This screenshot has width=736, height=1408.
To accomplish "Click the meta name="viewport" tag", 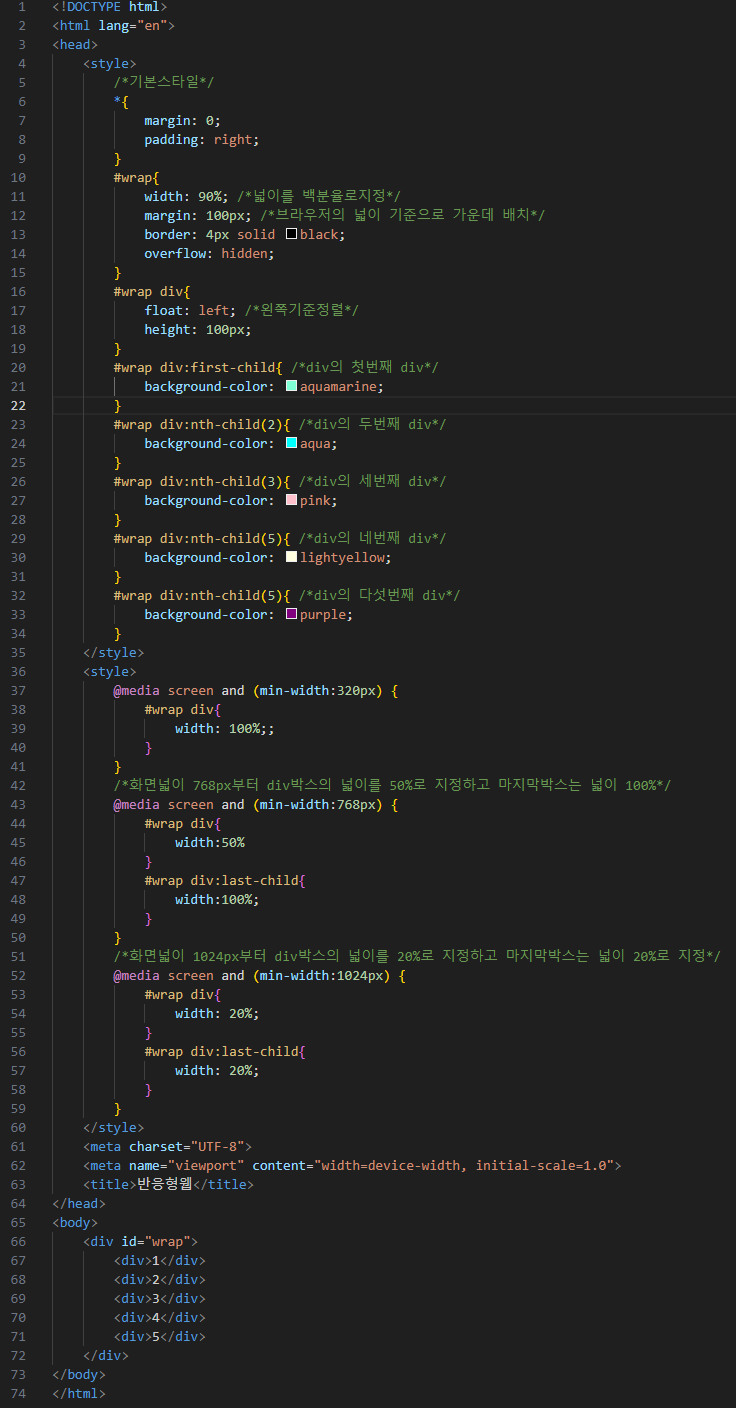I will 353,1165.
